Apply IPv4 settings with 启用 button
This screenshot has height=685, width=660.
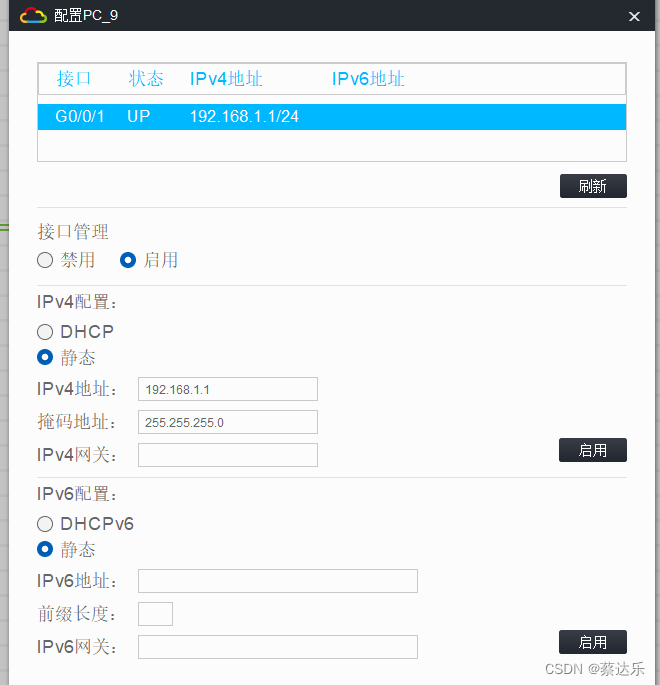tap(593, 450)
